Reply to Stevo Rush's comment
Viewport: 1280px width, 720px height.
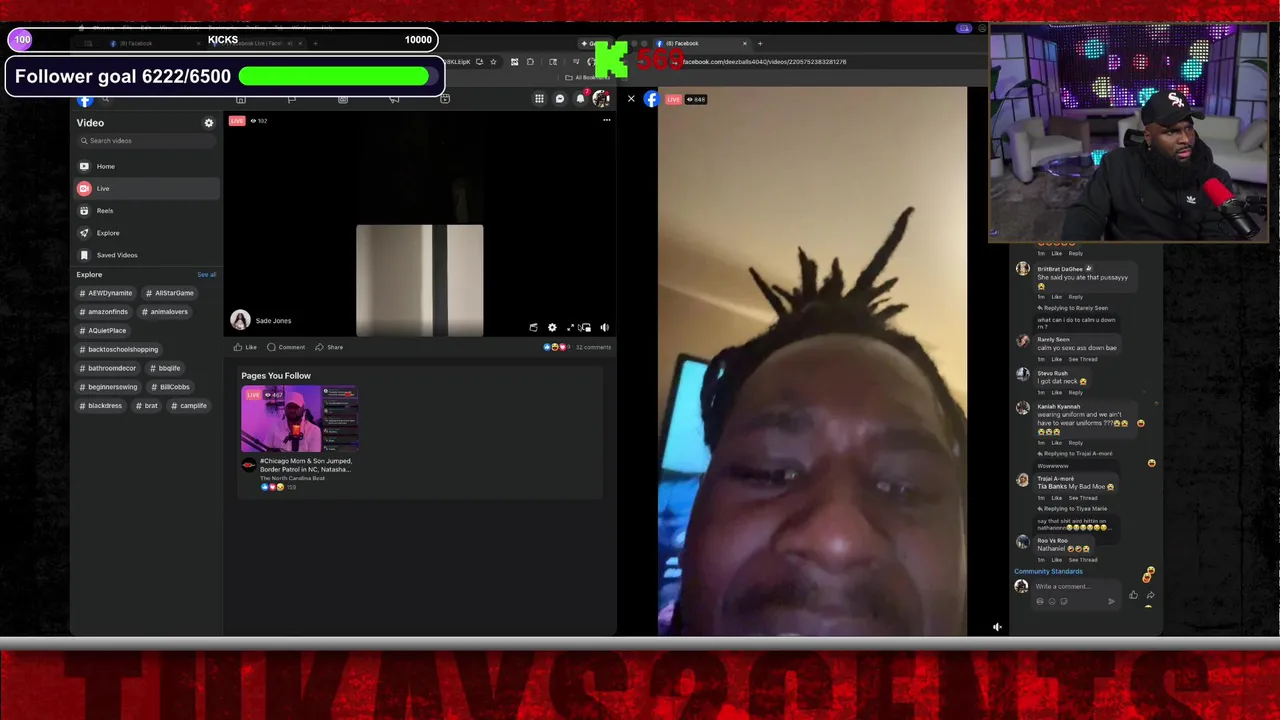coord(1075,392)
